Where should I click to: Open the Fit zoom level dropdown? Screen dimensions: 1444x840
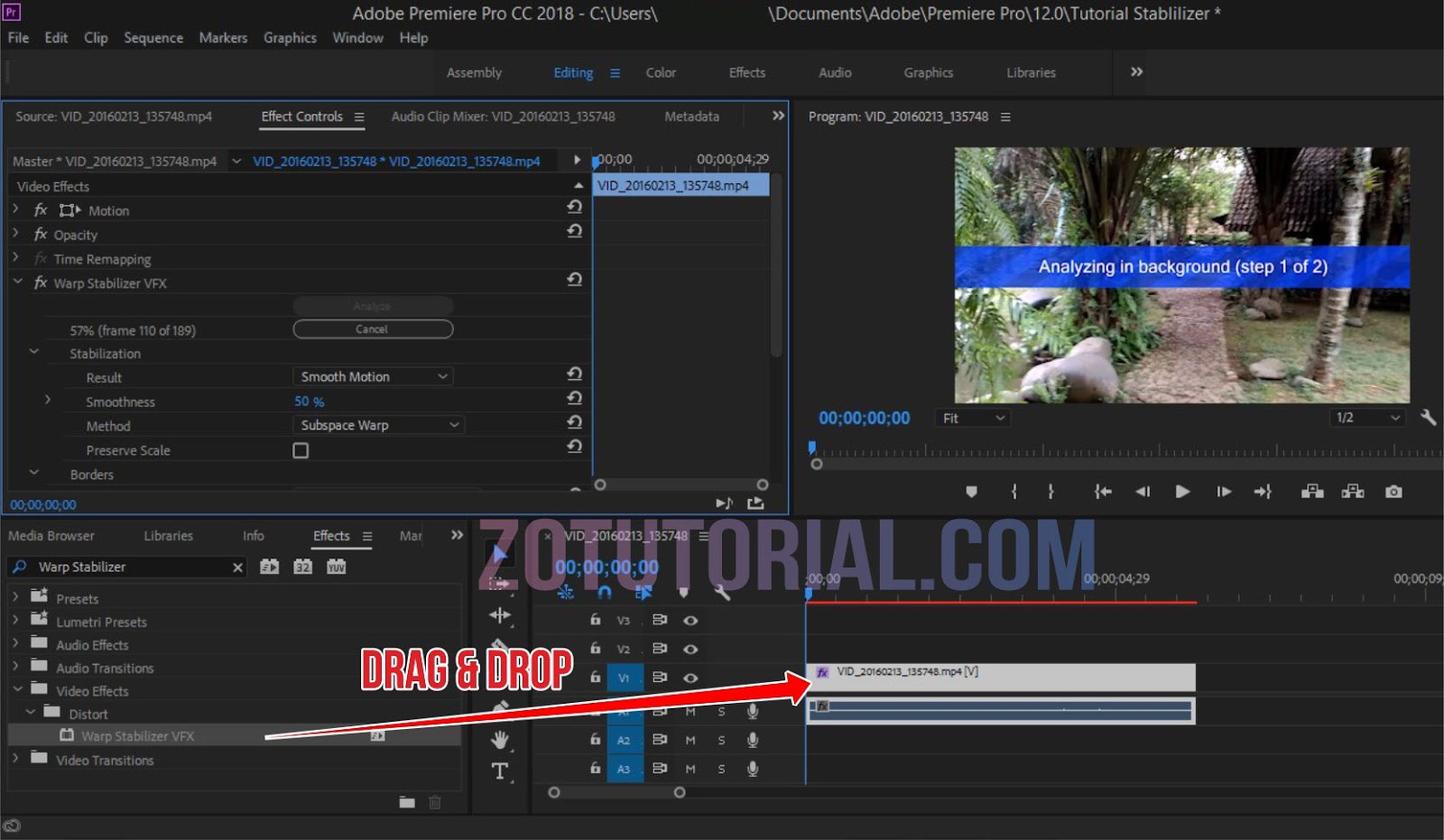click(973, 418)
